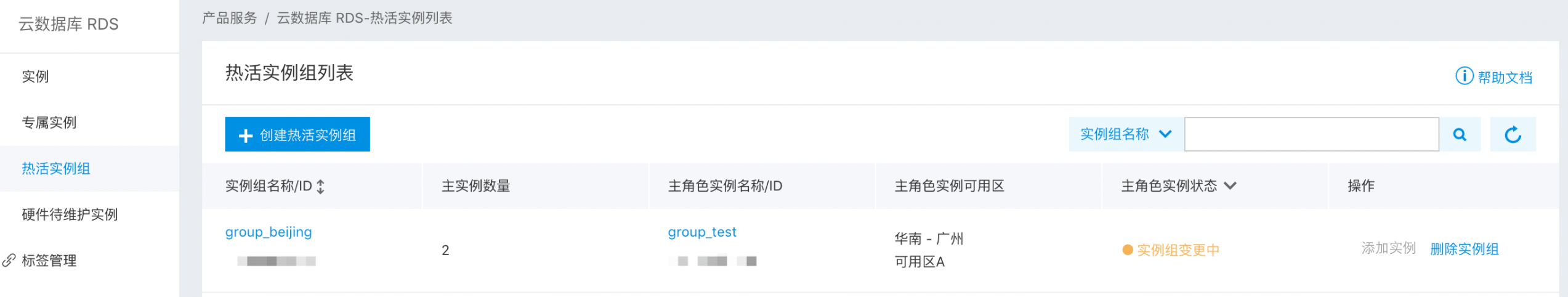
Task: Click the refresh list icon
Action: tap(1513, 134)
